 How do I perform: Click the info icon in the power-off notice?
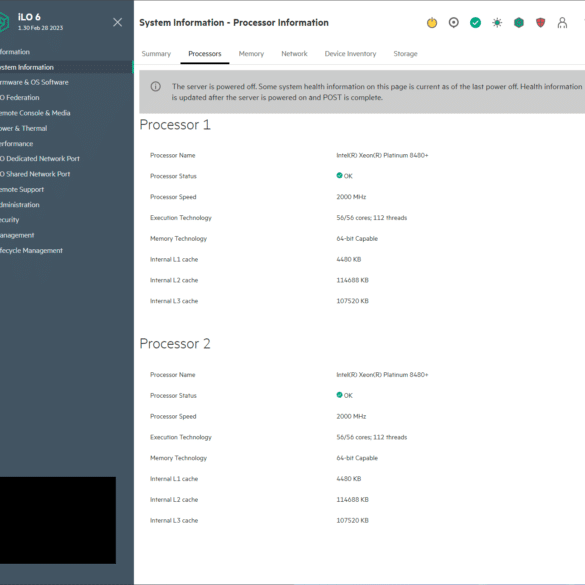click(156, 87)
